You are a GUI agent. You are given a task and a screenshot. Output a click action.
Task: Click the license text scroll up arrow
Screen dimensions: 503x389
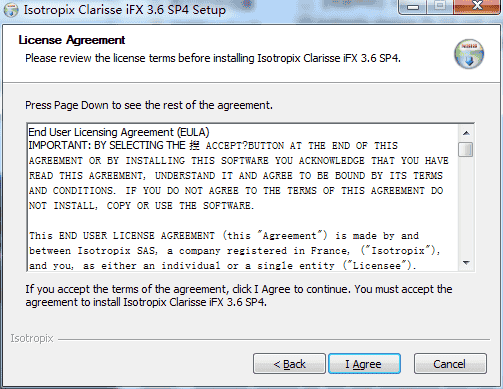click(x=466, y=133)
